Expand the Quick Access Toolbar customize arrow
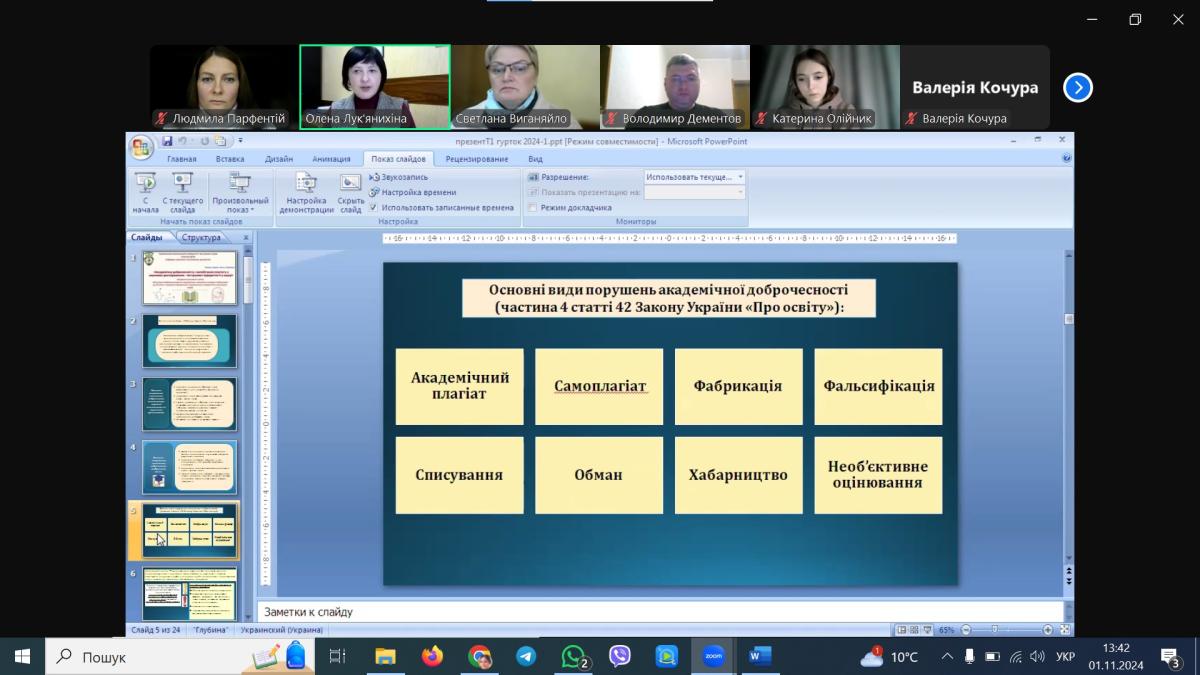The height and width of the screenshot is (675, 1200). pyautogui.click(x=241, y=141)
